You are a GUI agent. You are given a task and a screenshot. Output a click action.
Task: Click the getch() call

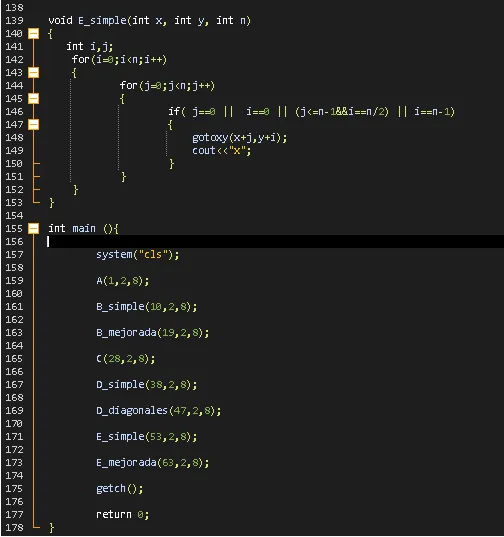coord(120,489)
